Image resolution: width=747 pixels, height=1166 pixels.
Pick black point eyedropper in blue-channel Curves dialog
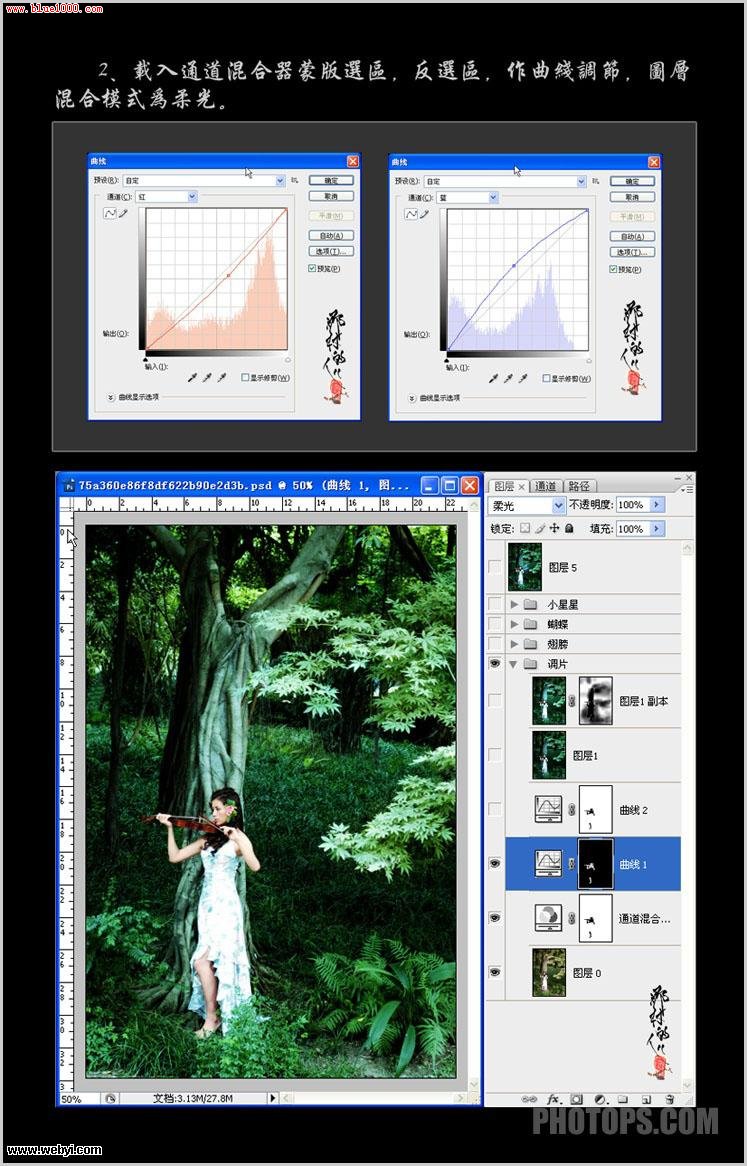(494, 379)
